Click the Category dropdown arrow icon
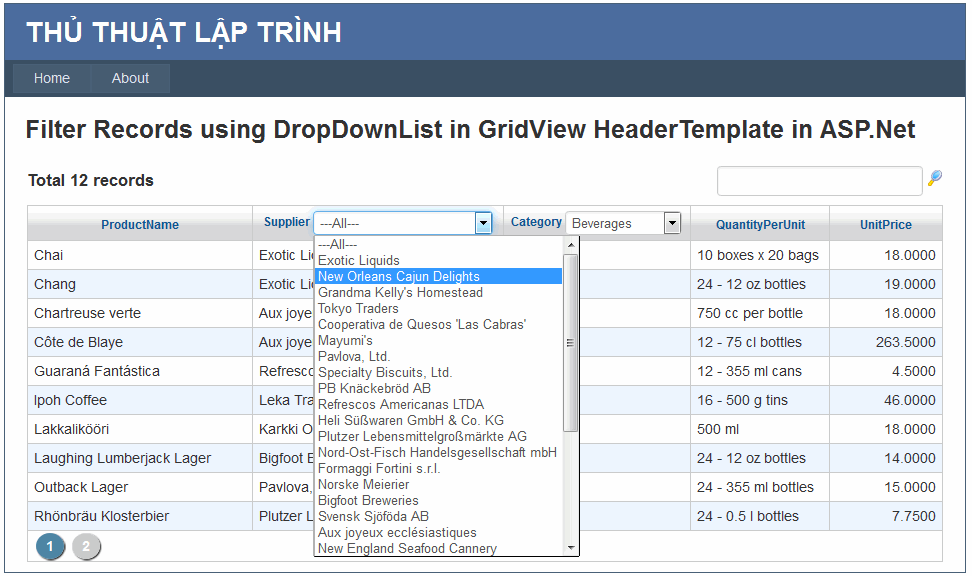Viewport: 972px width, 576px height. (671, 222)
